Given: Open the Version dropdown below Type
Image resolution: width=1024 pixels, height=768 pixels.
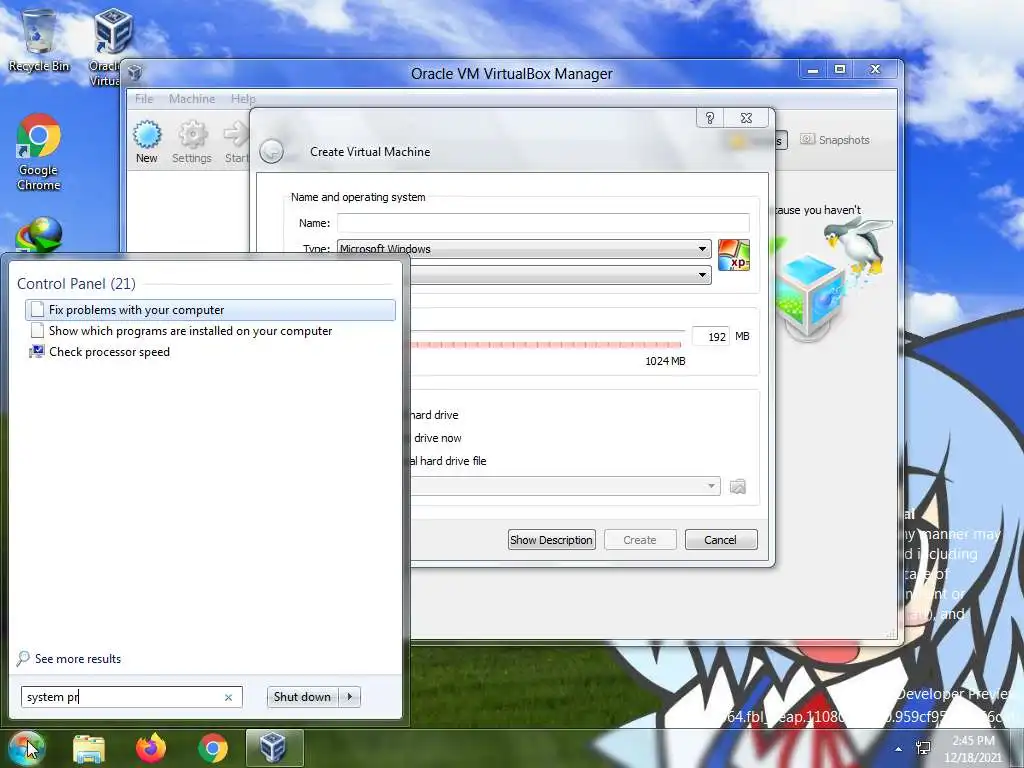Looking at the screenshot, I should tap(560, 275).
